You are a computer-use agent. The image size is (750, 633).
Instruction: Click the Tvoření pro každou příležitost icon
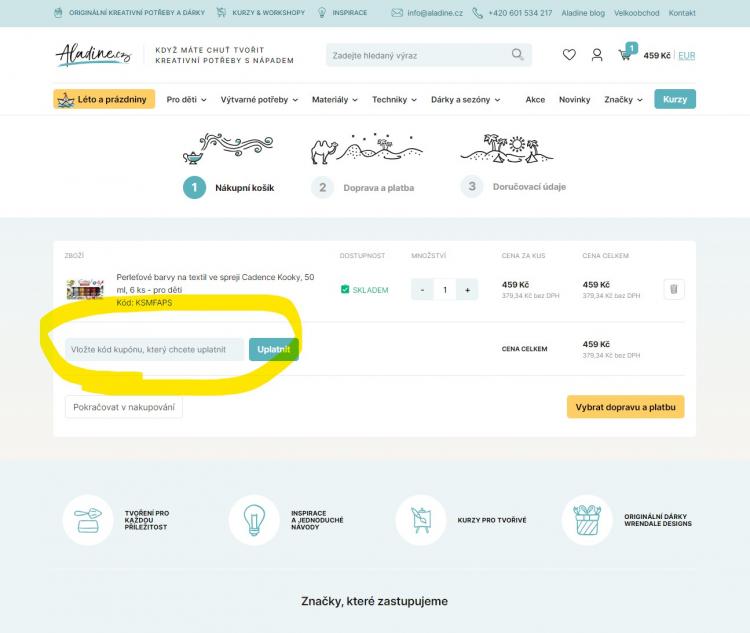click(88, 520)
